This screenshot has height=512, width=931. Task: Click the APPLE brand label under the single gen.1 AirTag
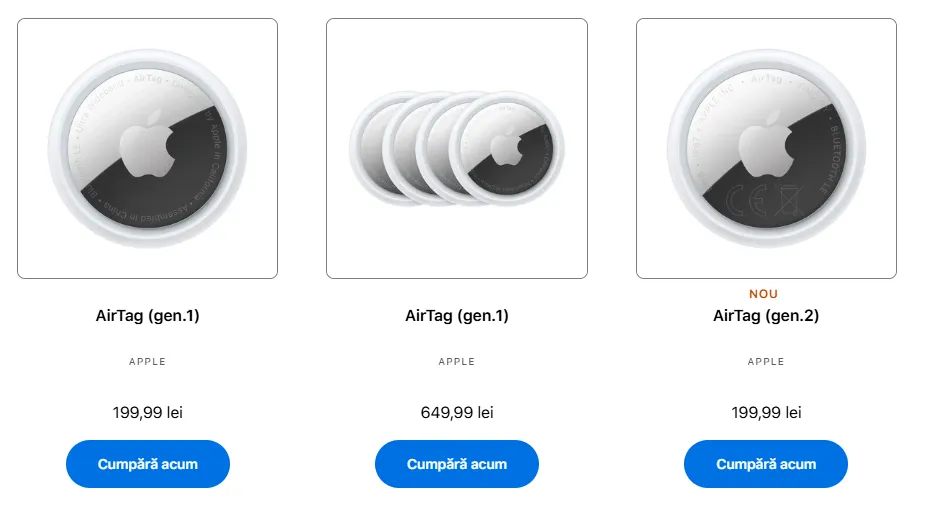(147, 362)
